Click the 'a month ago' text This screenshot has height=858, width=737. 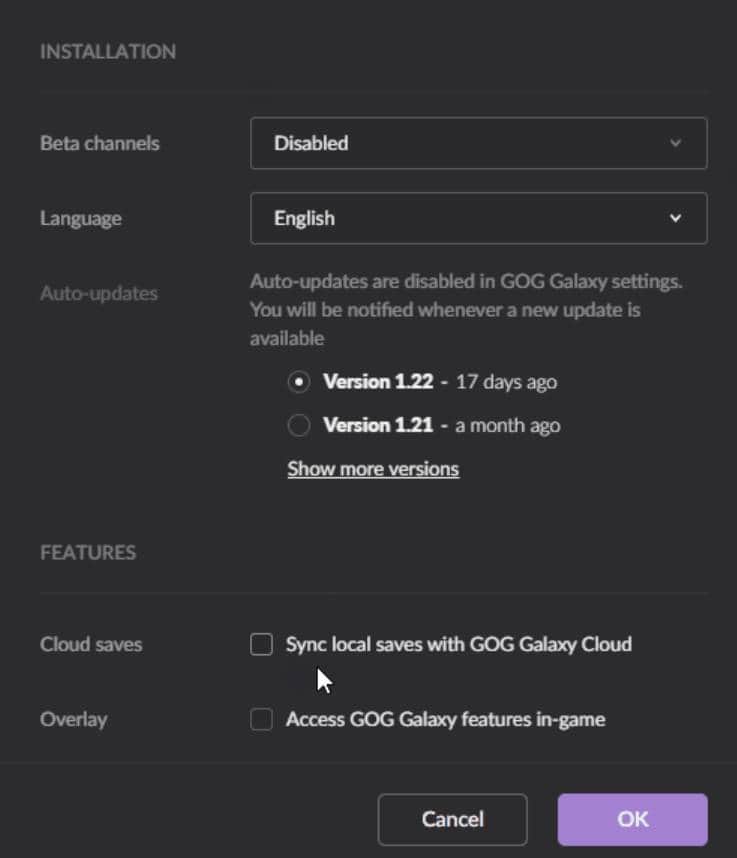[x=507, y=425]
